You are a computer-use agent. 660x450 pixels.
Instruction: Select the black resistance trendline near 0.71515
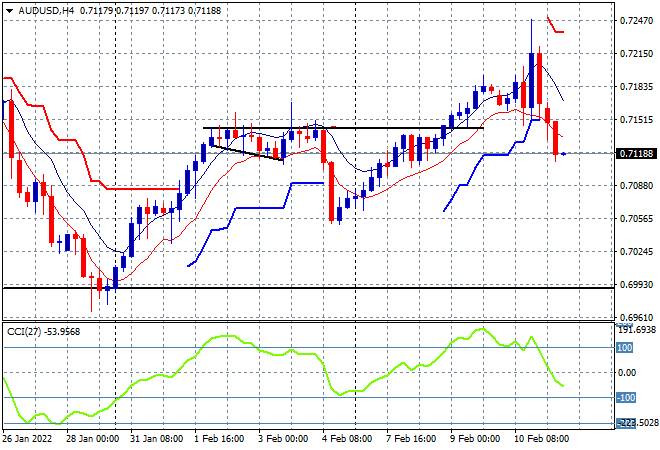point(343,128)
